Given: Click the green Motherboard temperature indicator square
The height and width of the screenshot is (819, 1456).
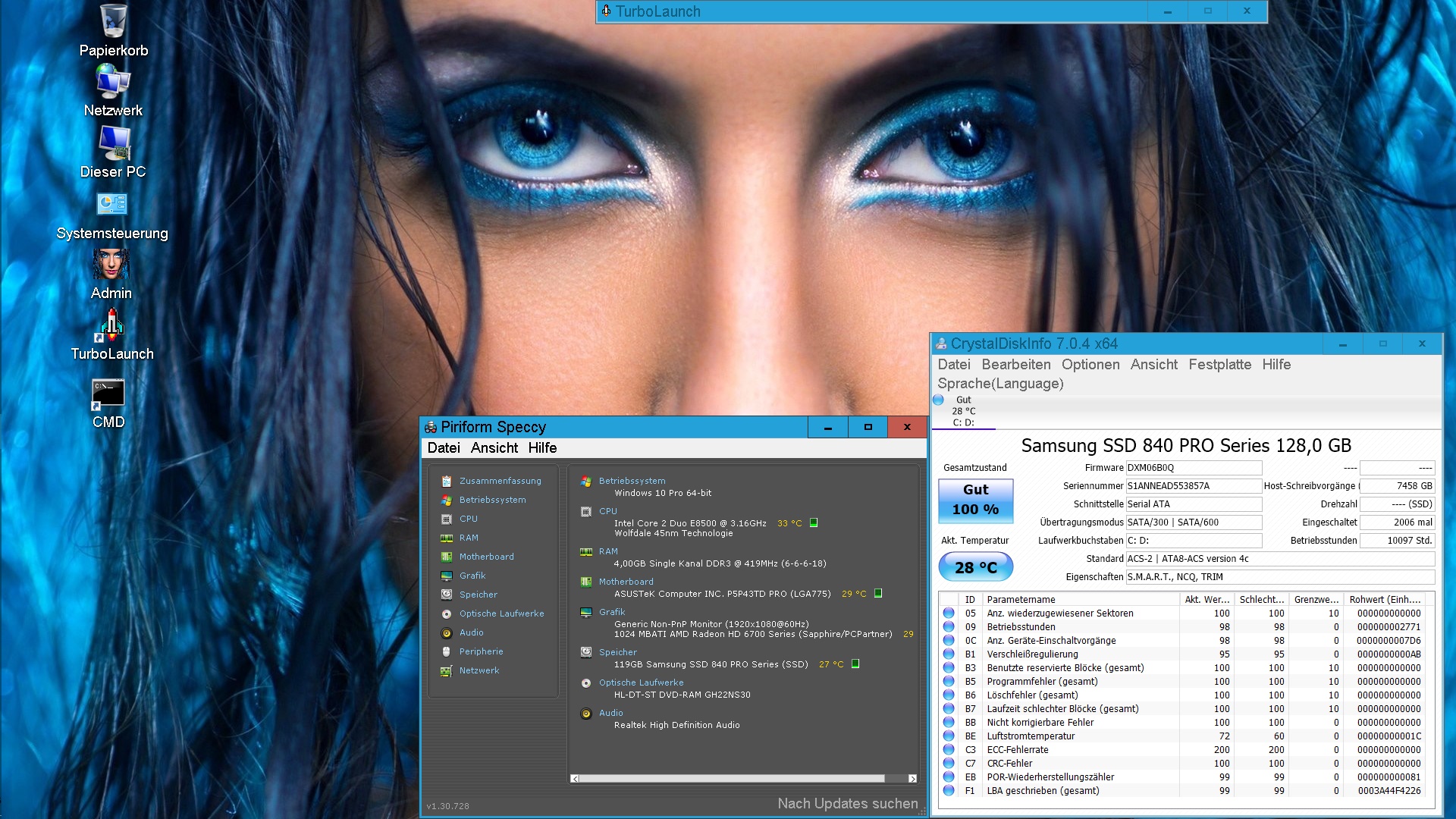Looking at the screenshot, I should tap(878, 593).
